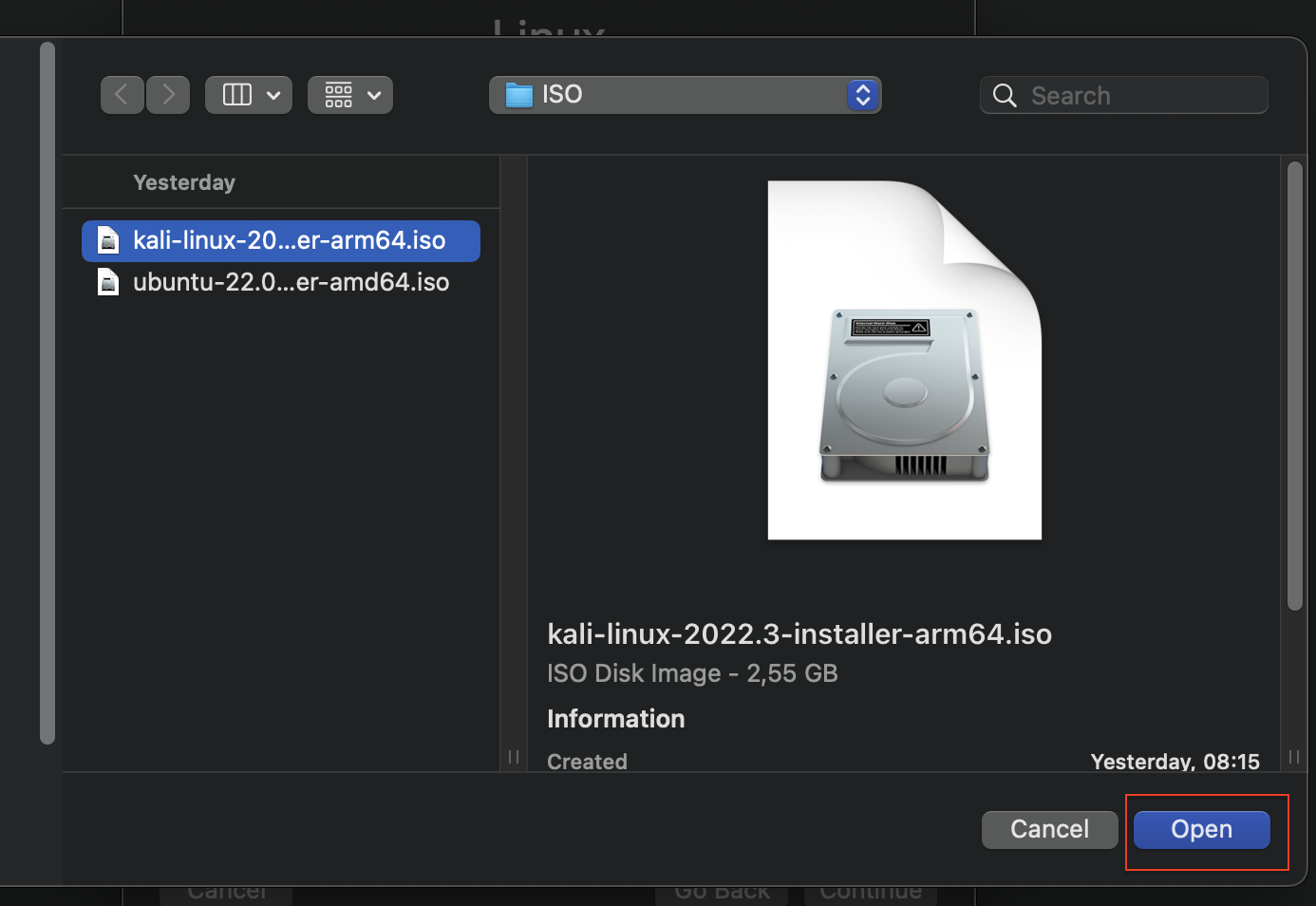This screenshot has height=906, width=1316.
Task: Focus the Search input field
Action: coord(1123,95)
